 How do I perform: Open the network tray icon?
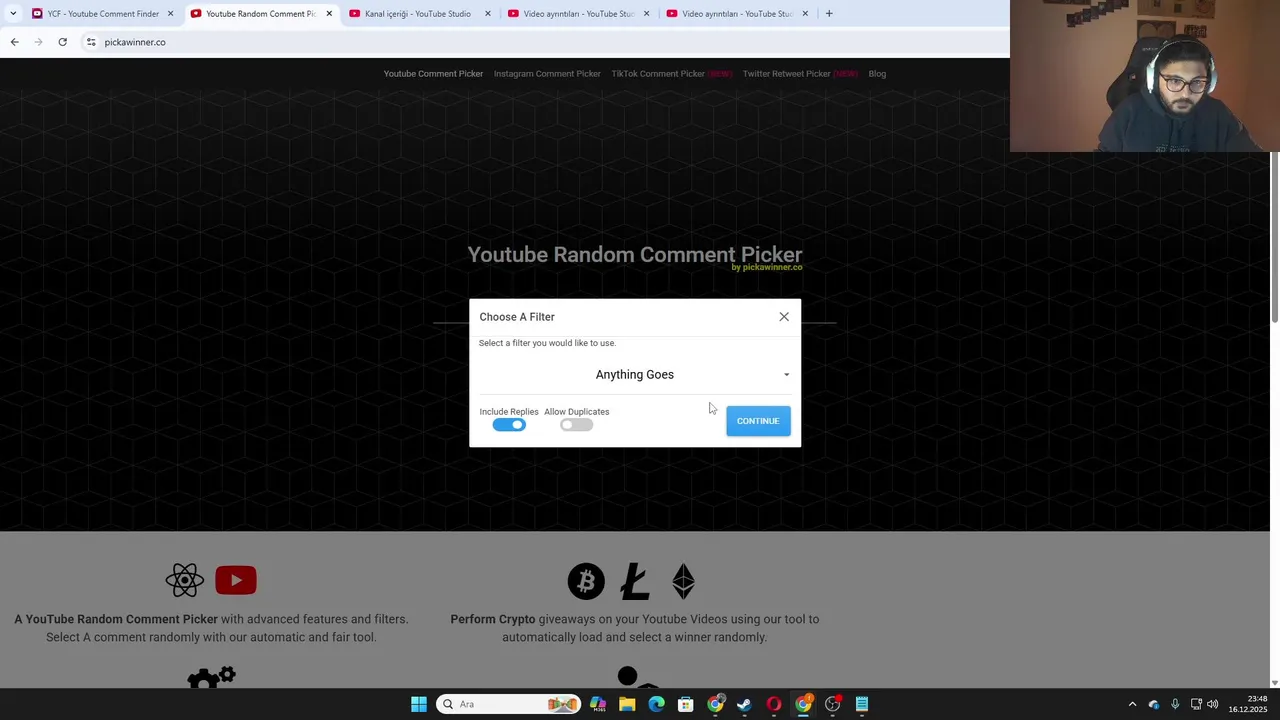pos(1196,704)
